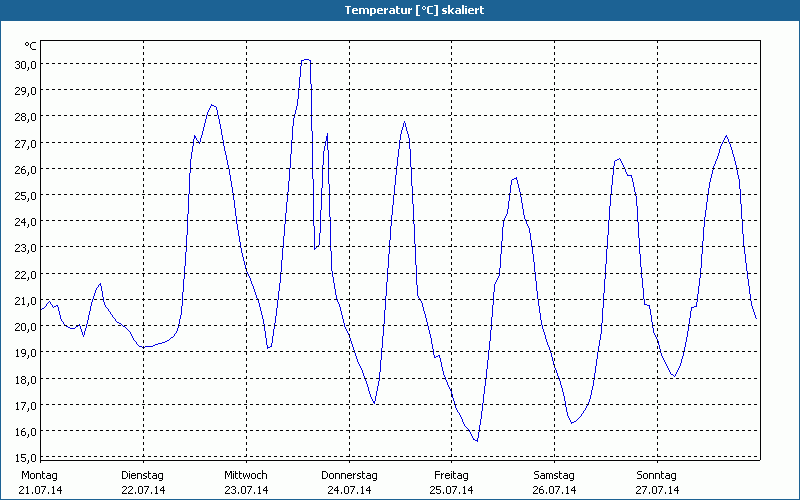Click the Samstag 26.07.14 axis label

pyautogui.click(x=554, y=483)
